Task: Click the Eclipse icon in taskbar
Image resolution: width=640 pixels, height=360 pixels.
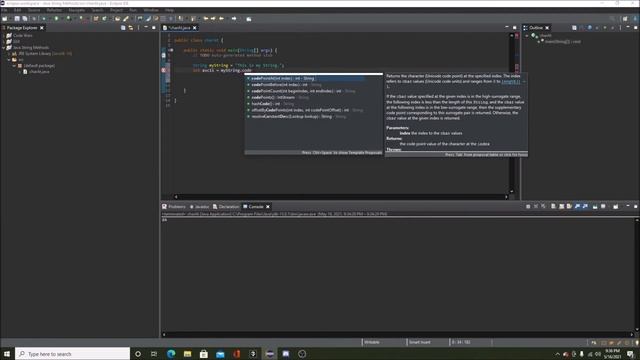Action: [269, 354]
